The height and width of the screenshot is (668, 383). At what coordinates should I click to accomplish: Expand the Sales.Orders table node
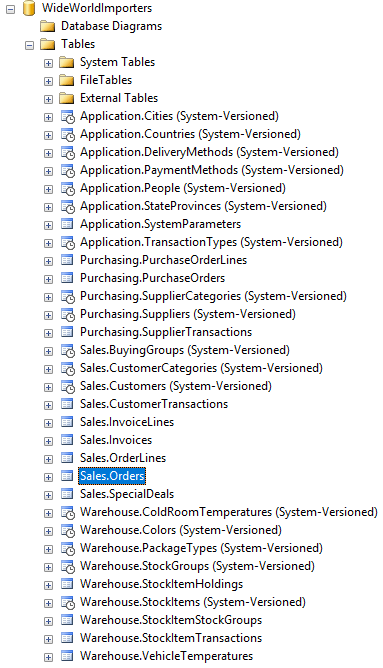49,477
